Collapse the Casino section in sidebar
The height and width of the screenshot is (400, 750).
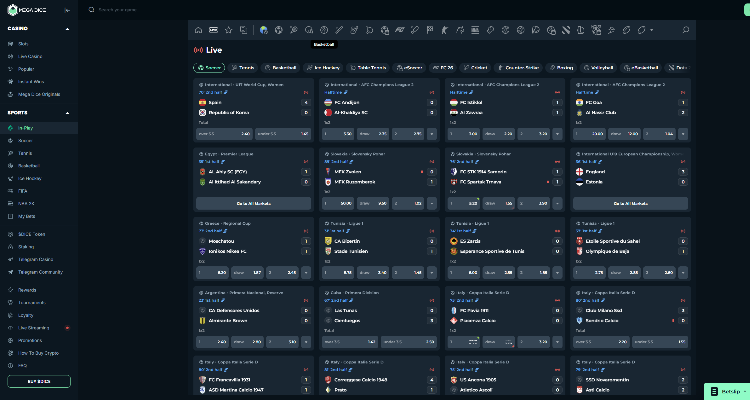point(68,29)
